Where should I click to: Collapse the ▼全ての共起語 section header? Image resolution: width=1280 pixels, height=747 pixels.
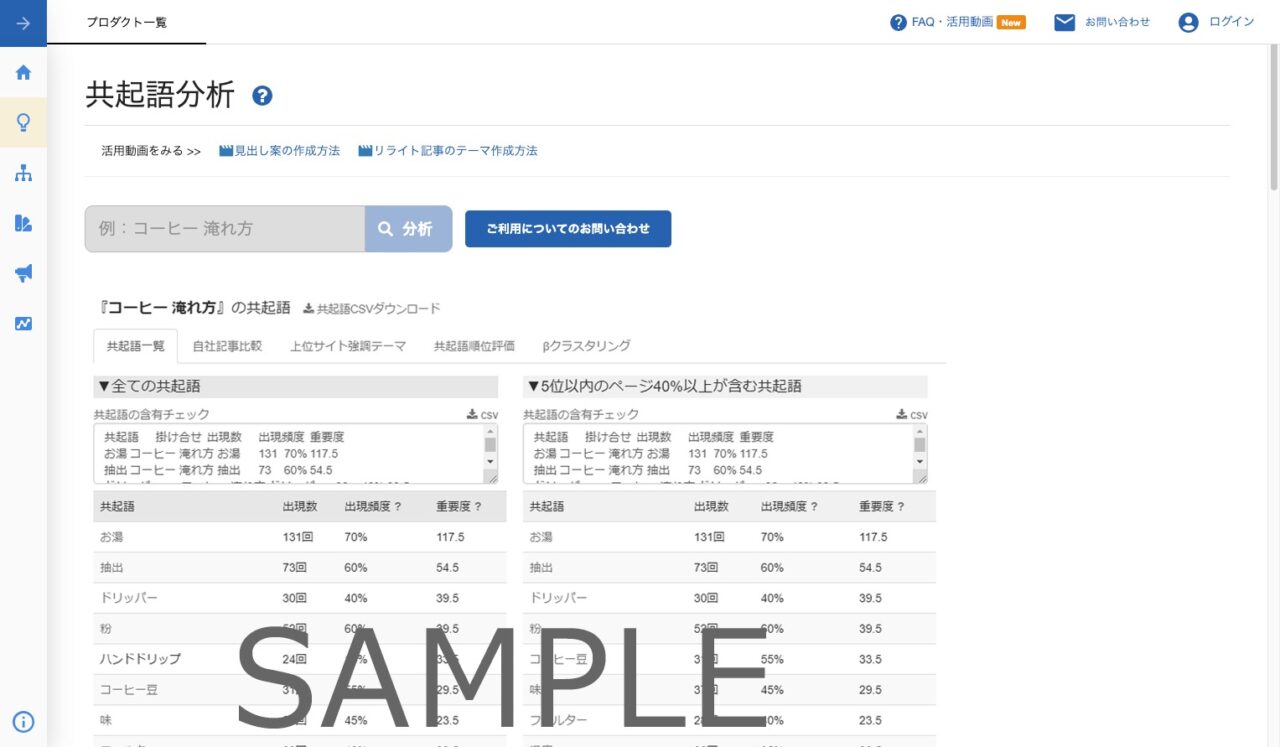point(296,386)
